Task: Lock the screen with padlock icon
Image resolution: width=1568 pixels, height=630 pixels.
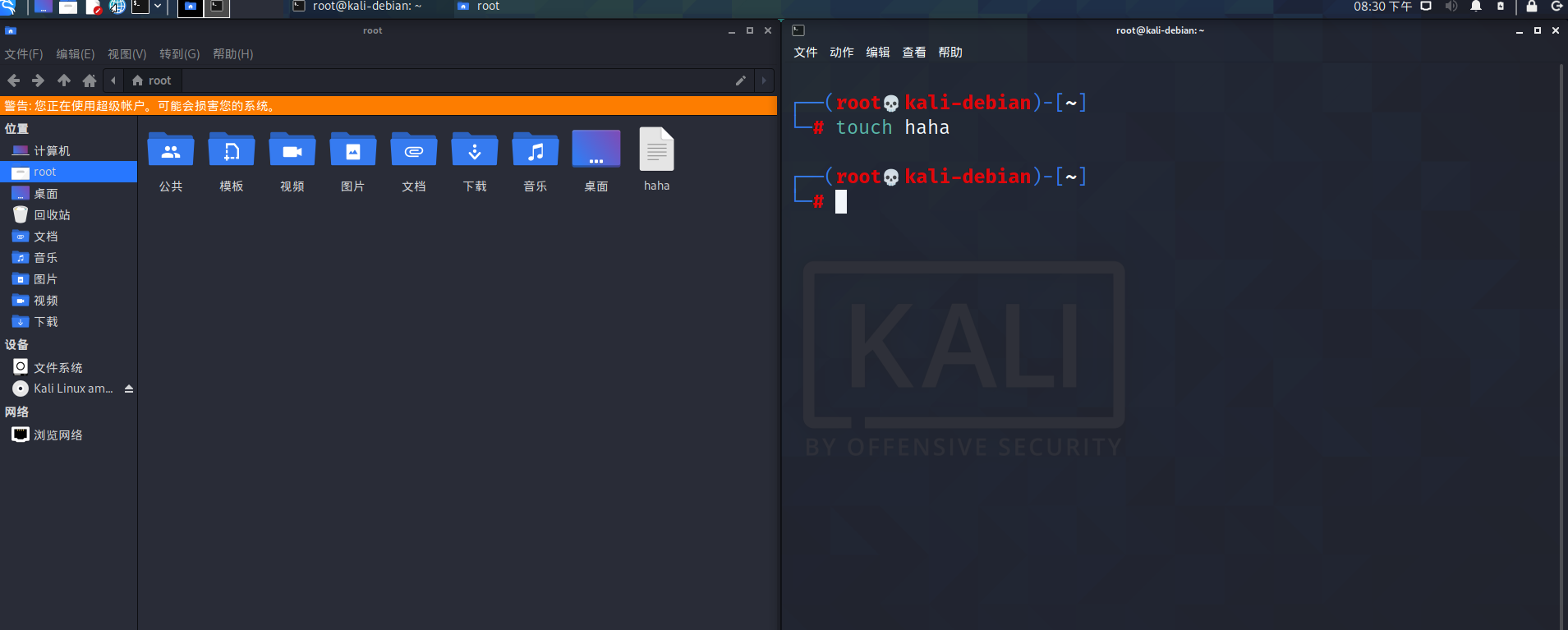Action: click(x=1531, y=7)
